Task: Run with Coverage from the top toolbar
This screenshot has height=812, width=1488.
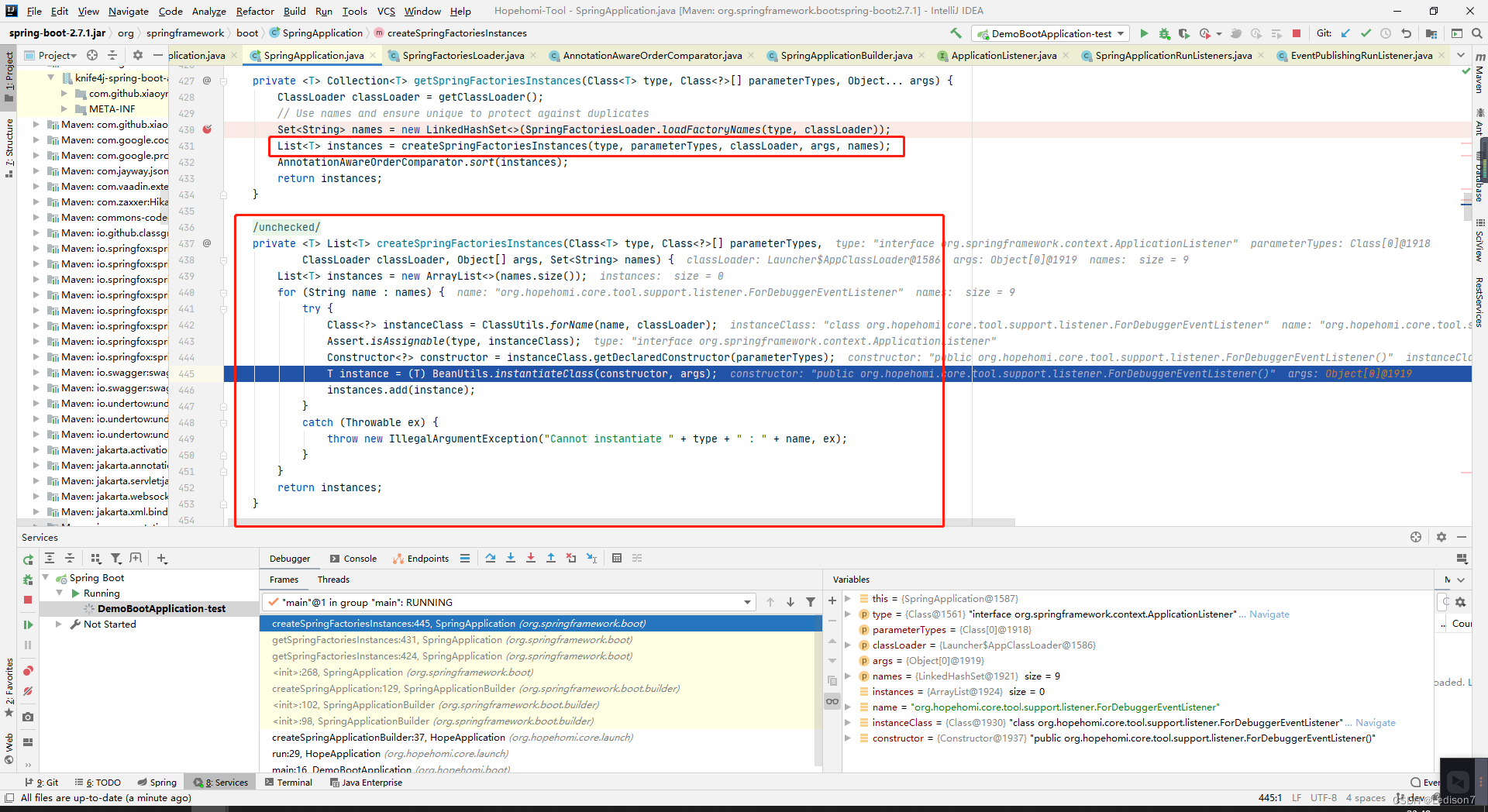Action: coord(1184,33)
